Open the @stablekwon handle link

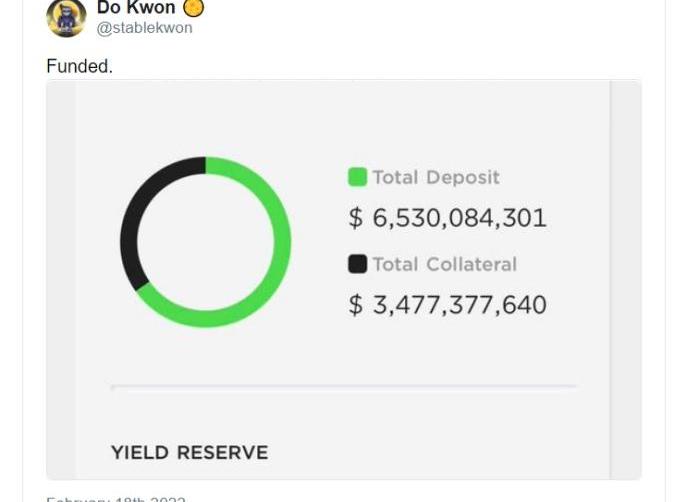tap(144, 28)
